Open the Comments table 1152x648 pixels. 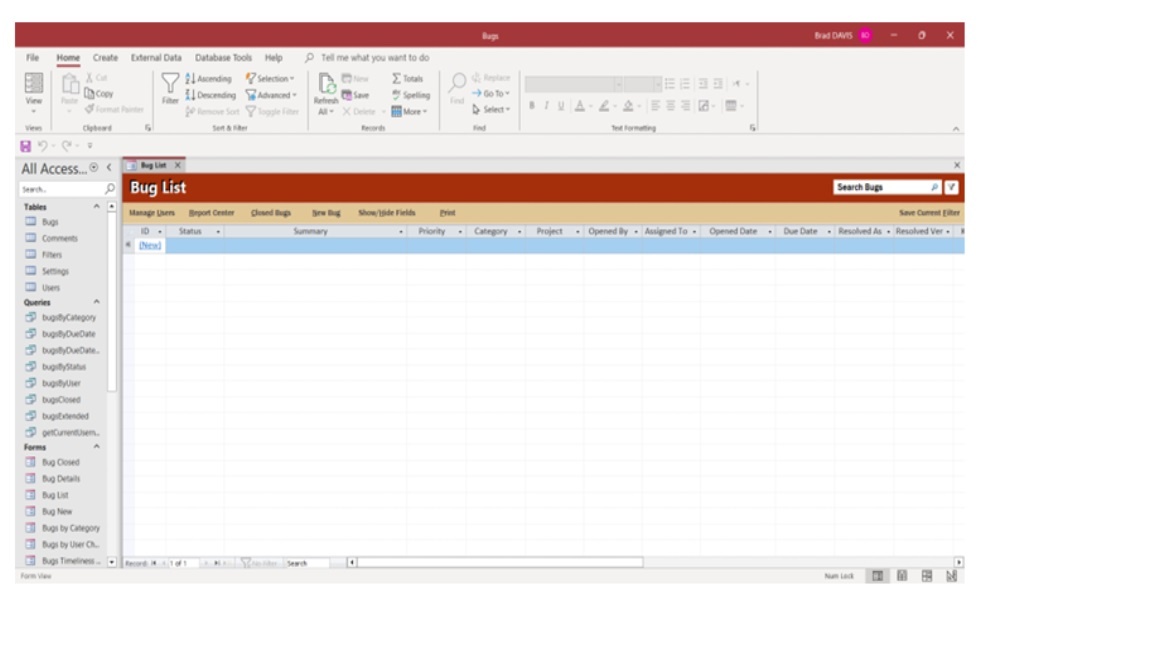60,238
